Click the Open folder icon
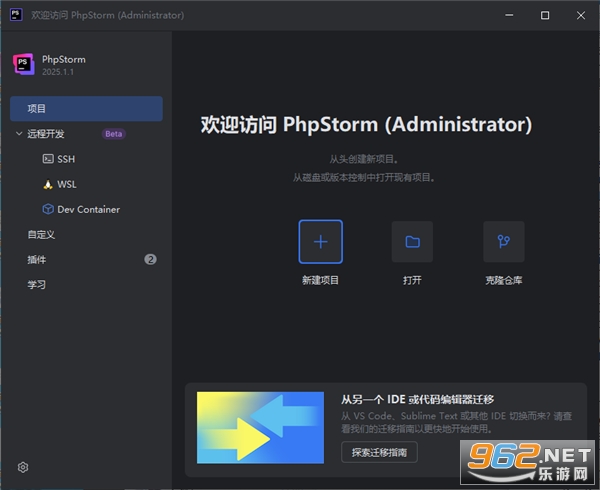The width and height of the screenshot is (600, 490). pyautogui.click(x=412, y=242)
